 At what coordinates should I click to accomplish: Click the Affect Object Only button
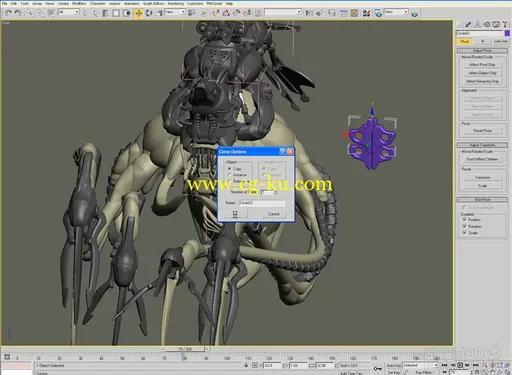tap(482, 73)
